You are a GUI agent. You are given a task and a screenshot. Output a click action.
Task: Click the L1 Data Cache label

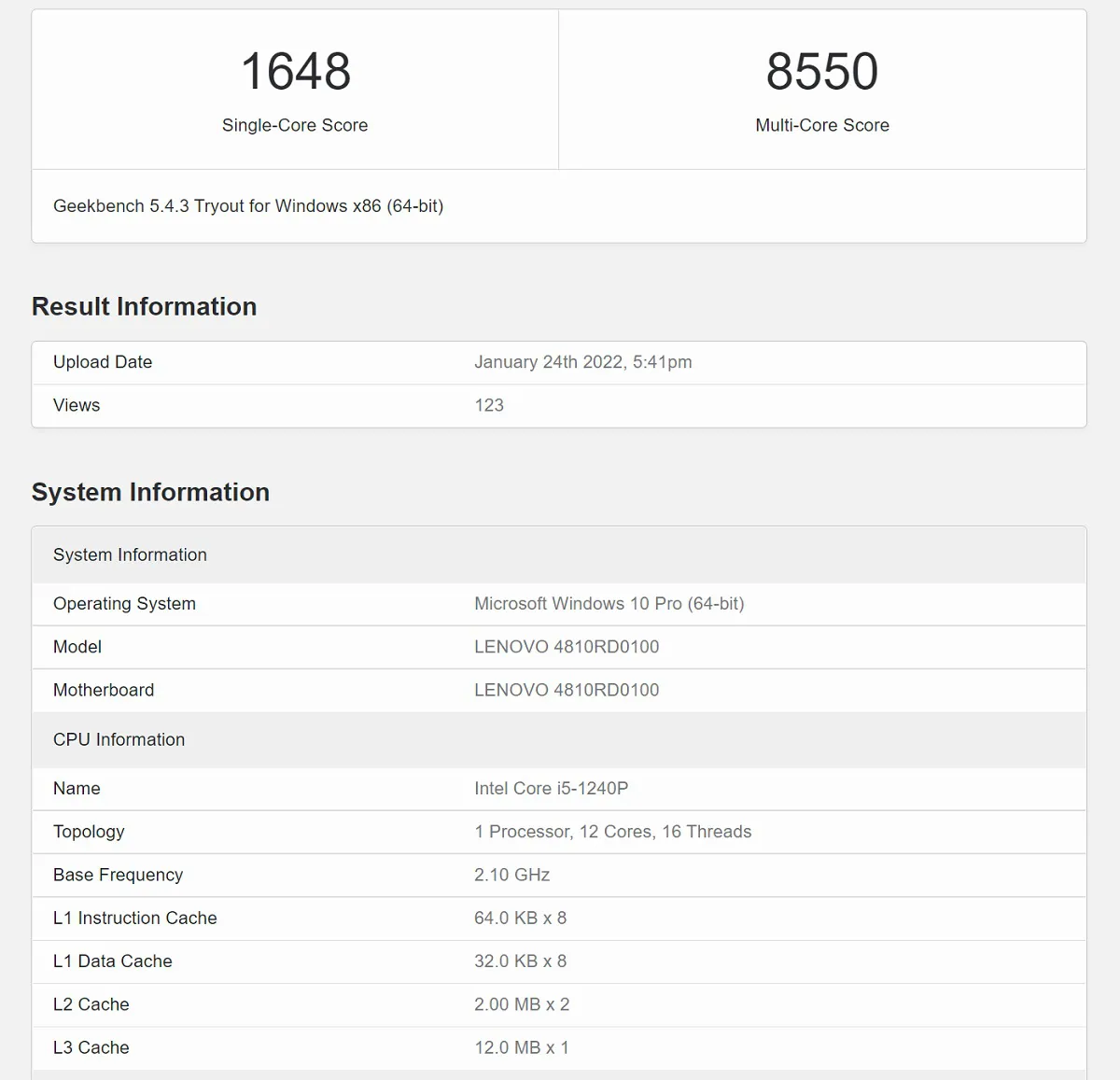pos(113,961)
